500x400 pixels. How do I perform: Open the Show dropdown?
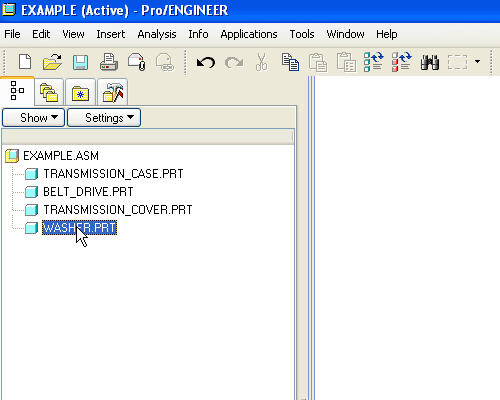pyautogui.click(x=33, y=118)
